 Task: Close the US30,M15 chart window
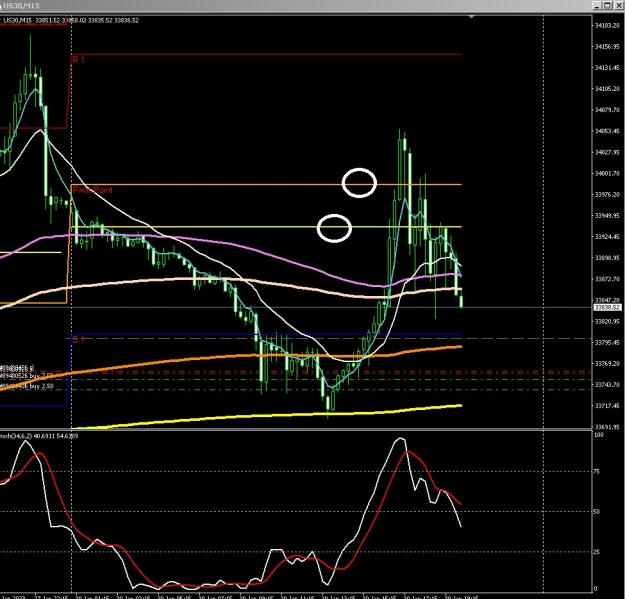617,5
